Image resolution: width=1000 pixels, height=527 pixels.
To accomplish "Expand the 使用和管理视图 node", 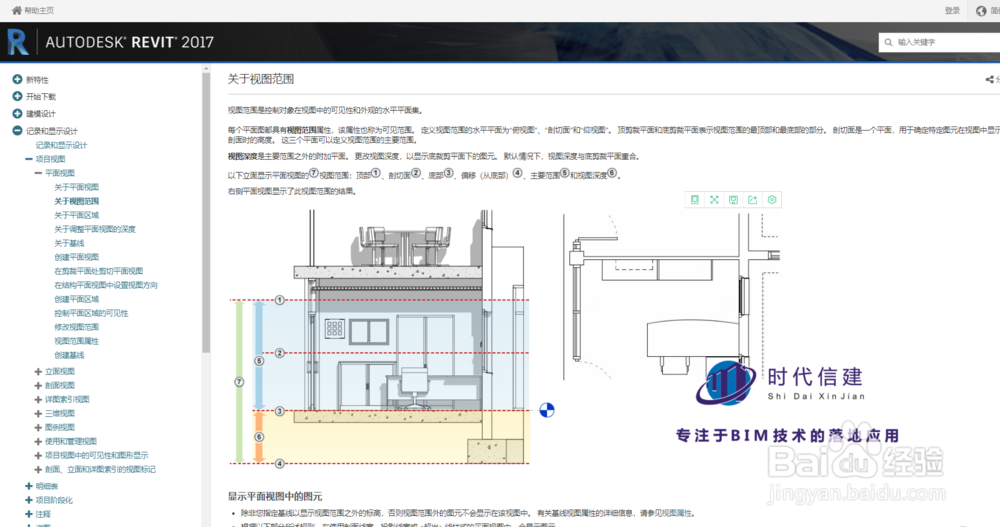I will click(38, 442).
